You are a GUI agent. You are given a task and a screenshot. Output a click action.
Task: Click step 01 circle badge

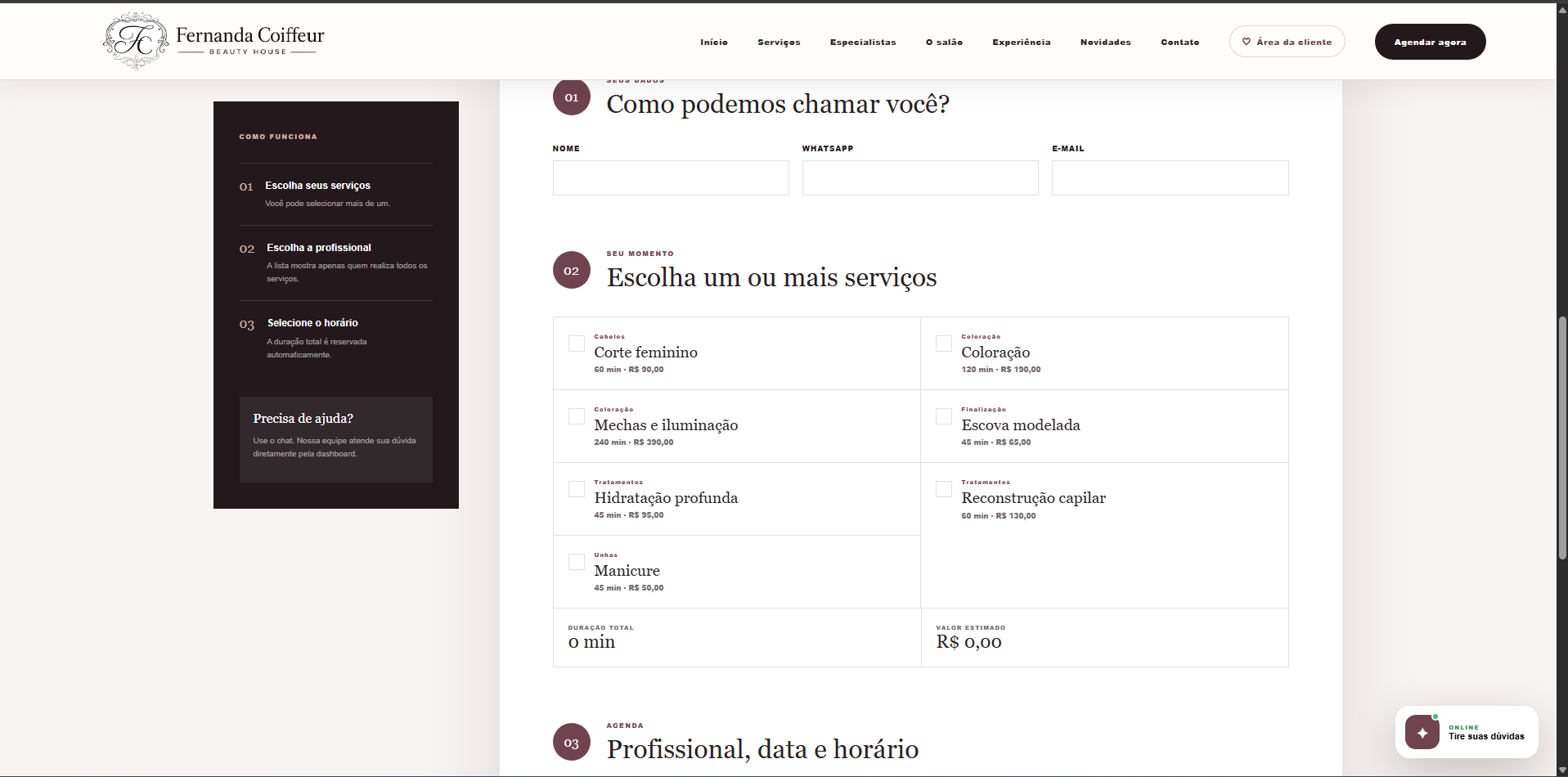[x=572, y=97]
